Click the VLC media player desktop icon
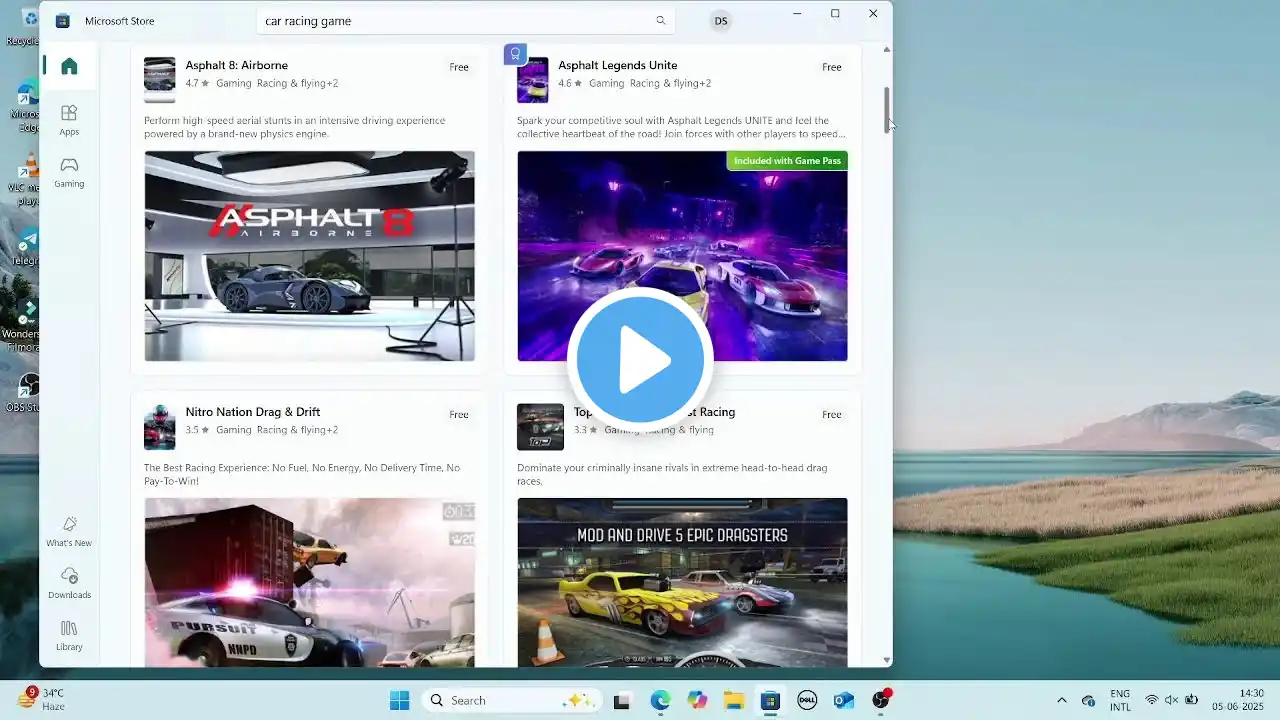Screen dimensions: 1280x720 [x=28, y=180]
